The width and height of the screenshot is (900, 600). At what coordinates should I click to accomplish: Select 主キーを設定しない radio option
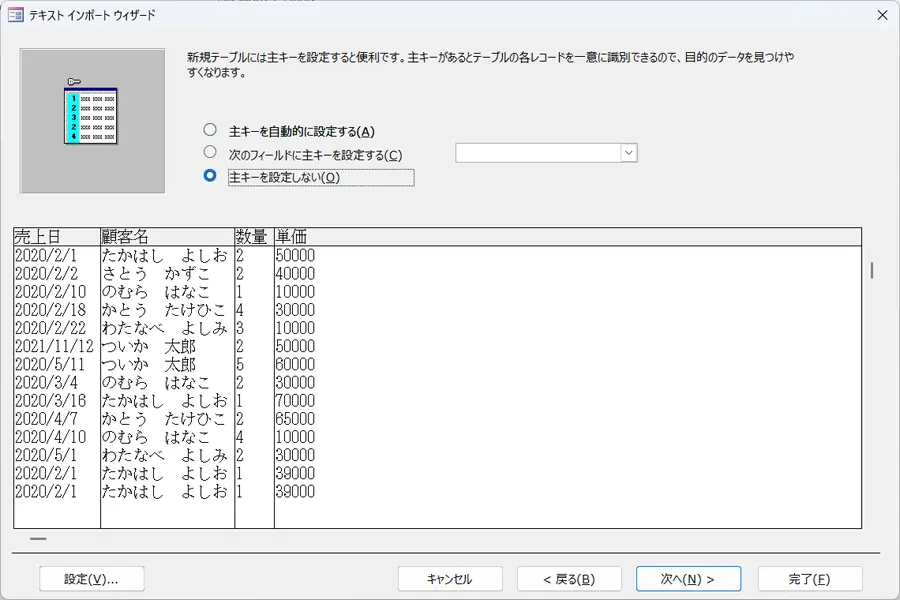click(x=210, y=176)
